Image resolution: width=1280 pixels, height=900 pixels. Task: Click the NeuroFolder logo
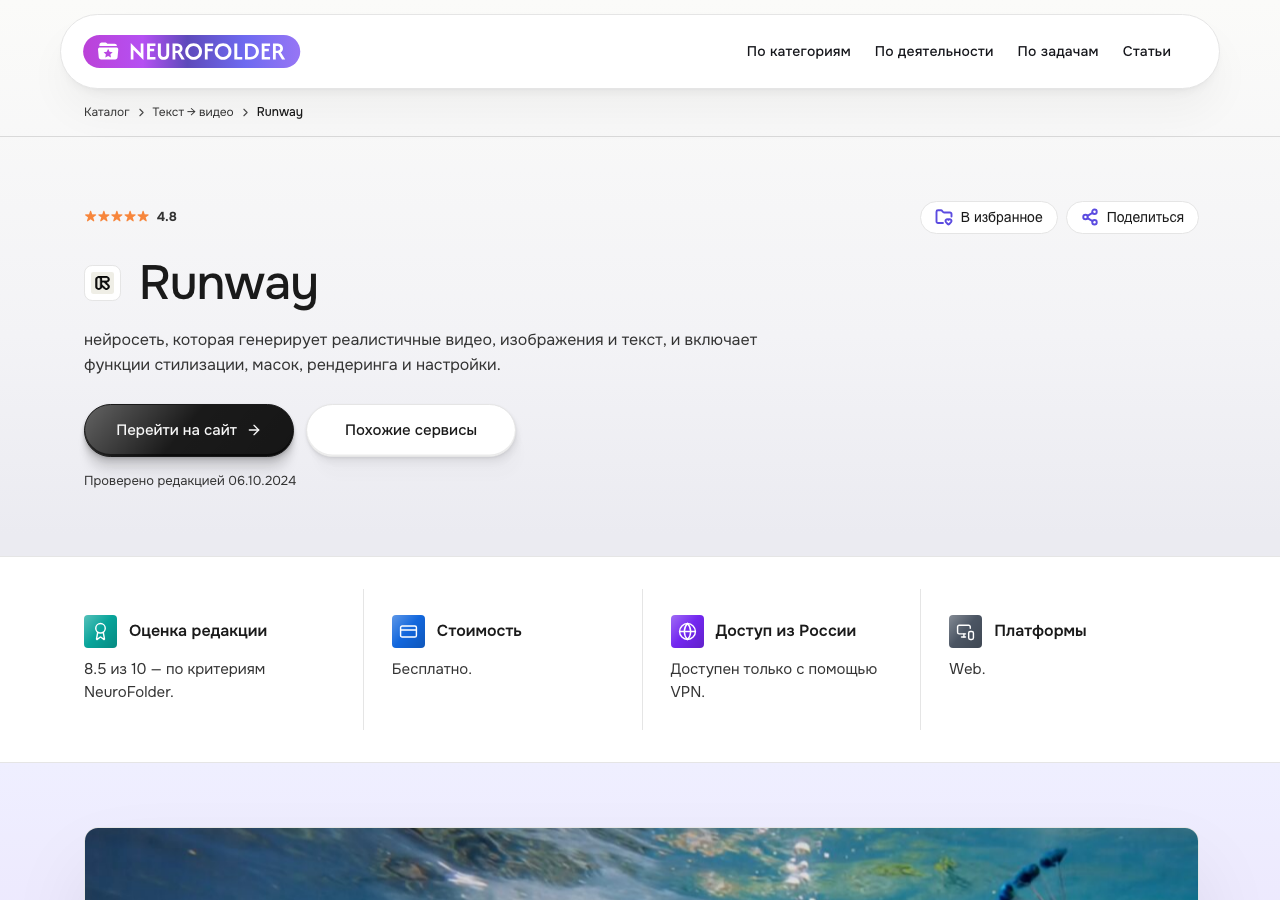(191, 51)
